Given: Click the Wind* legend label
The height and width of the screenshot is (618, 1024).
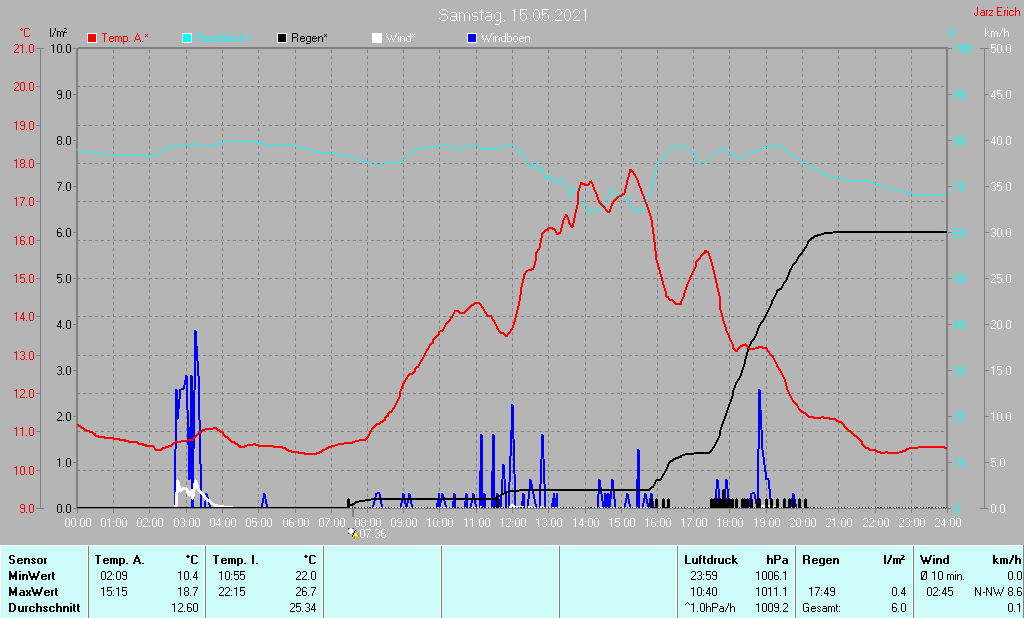Looking at the screenshot, I should click(x=401, y=38).
